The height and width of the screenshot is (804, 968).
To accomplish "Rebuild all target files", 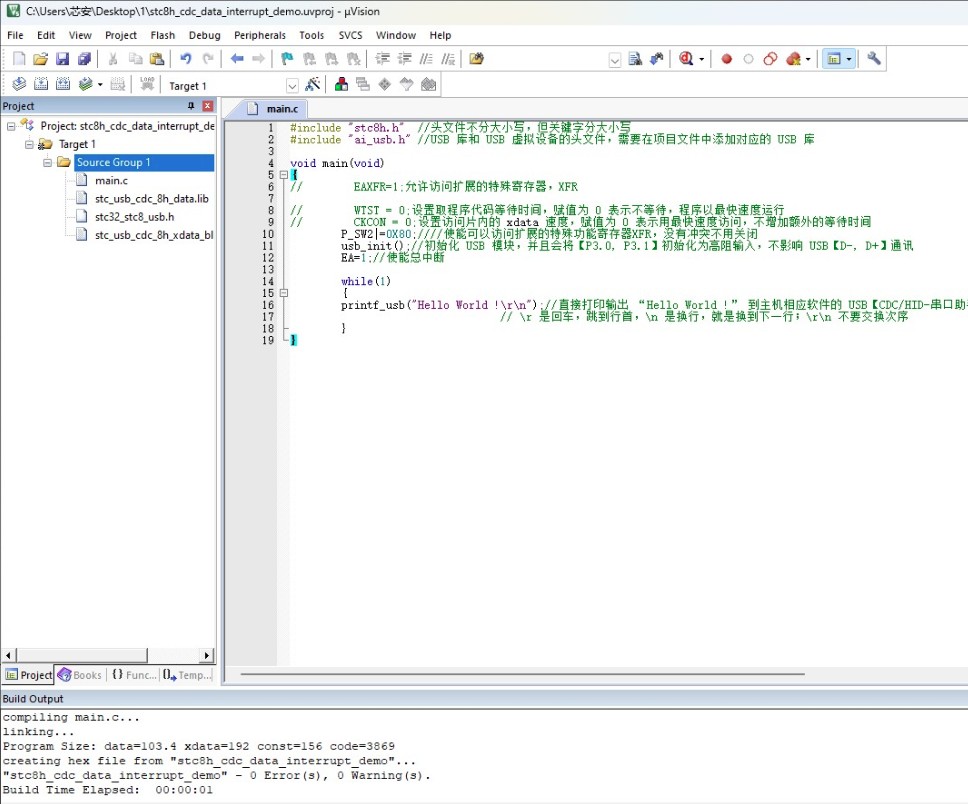I will (62, 84).
